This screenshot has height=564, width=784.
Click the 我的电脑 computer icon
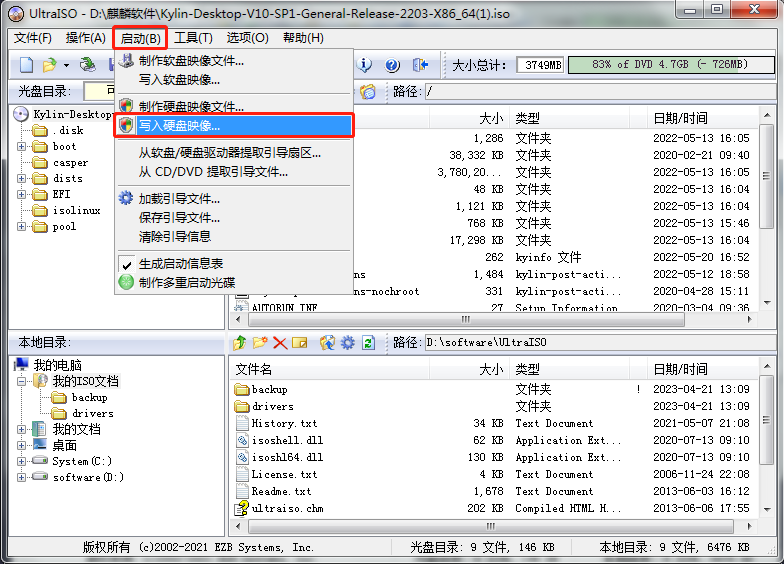tap(22, 364)
